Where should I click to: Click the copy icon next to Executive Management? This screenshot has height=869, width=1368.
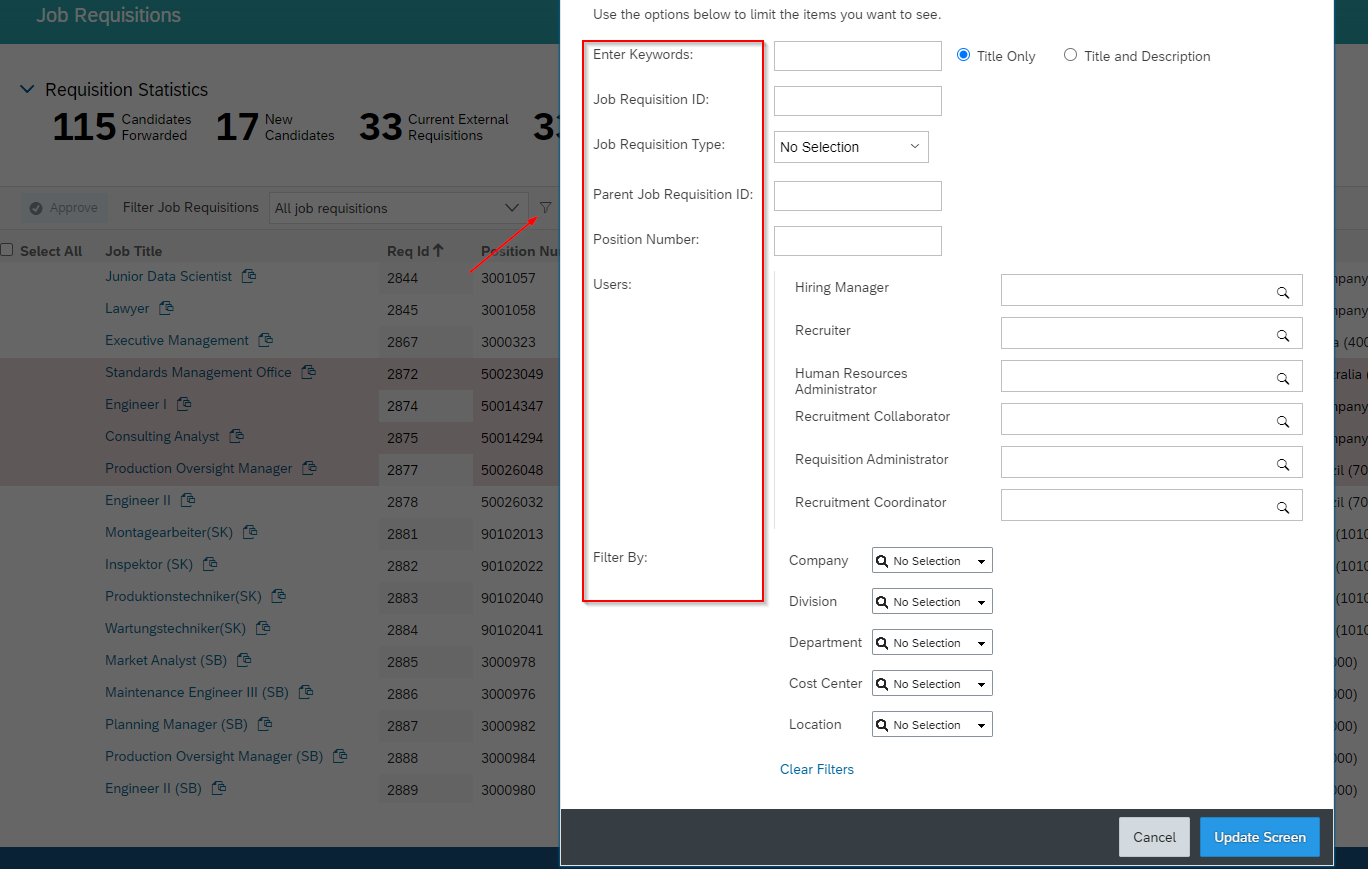tap(266, 340)
